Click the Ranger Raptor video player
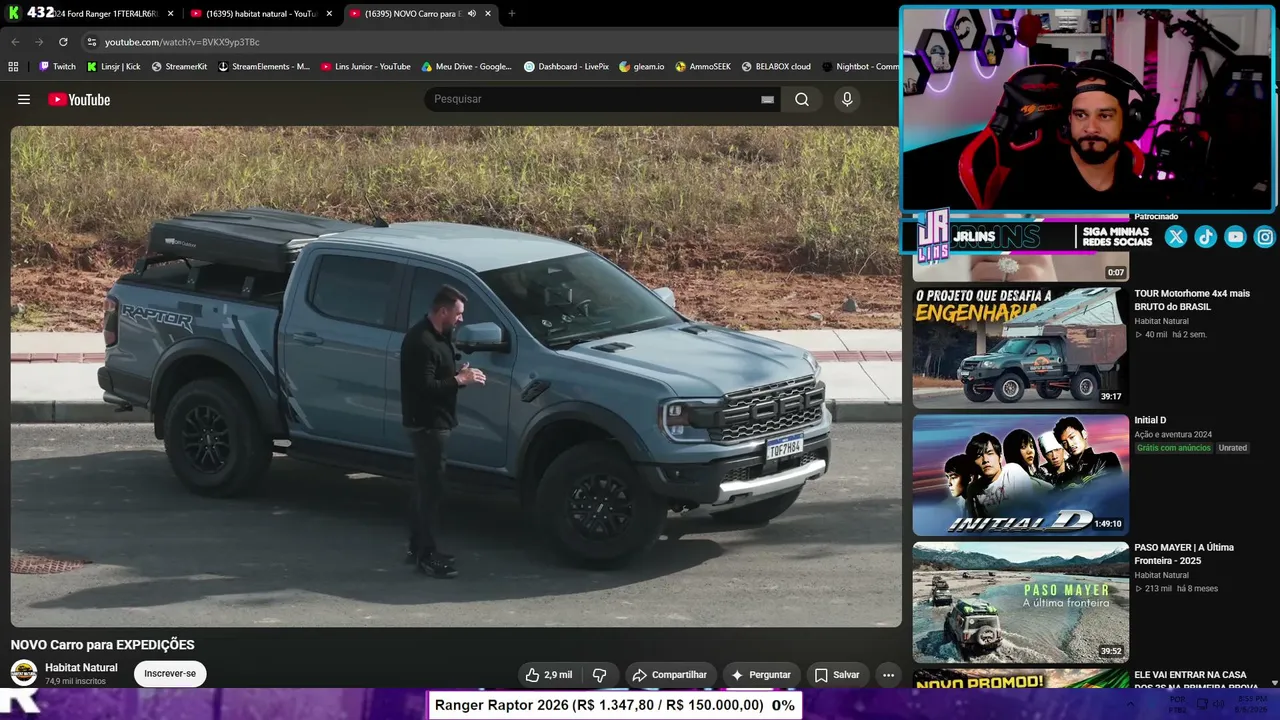 456,376
